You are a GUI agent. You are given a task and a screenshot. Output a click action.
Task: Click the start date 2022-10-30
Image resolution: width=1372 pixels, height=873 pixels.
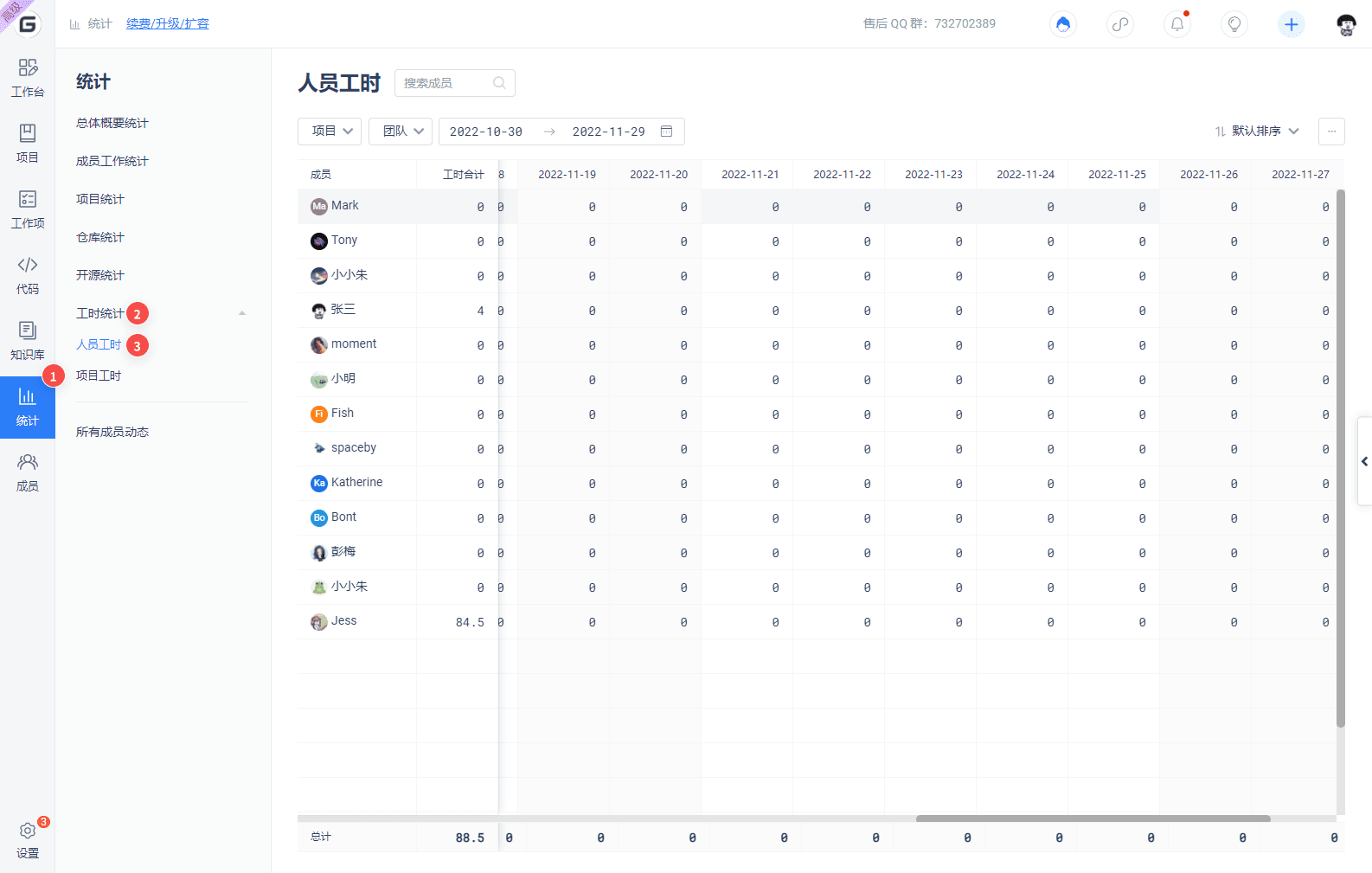[x=486, y=132]
